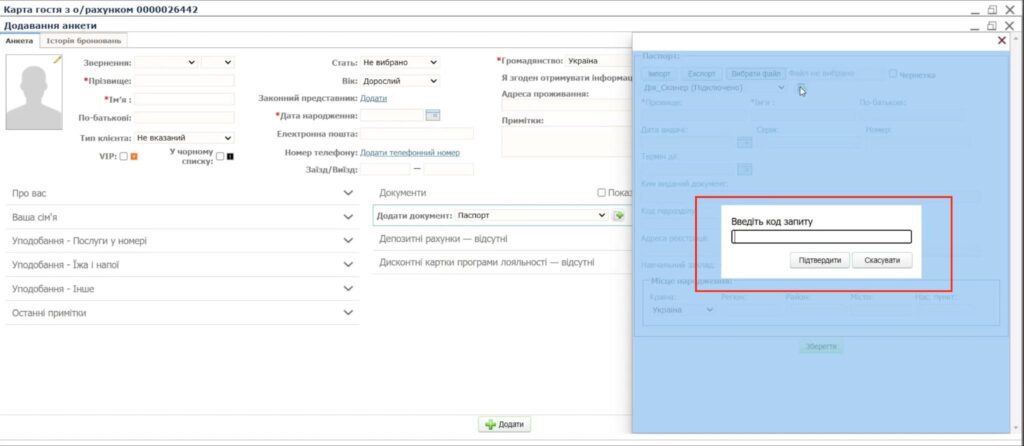Toggle the Чернетка checkbox in passport panel
This screenshot has height=446, width=1024.
pos(893,74)
